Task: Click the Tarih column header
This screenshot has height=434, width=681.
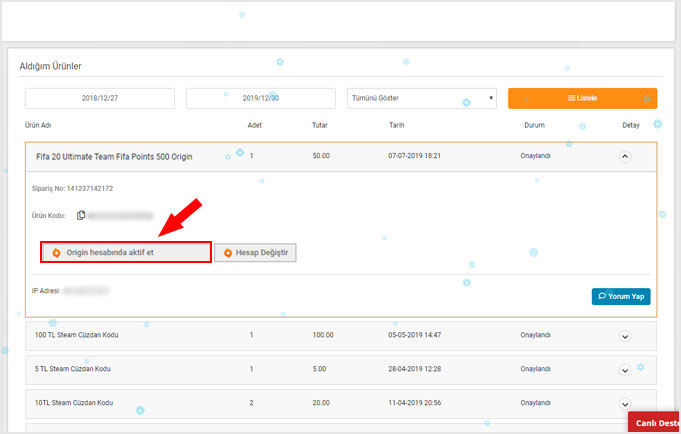Action: [396, 125]
